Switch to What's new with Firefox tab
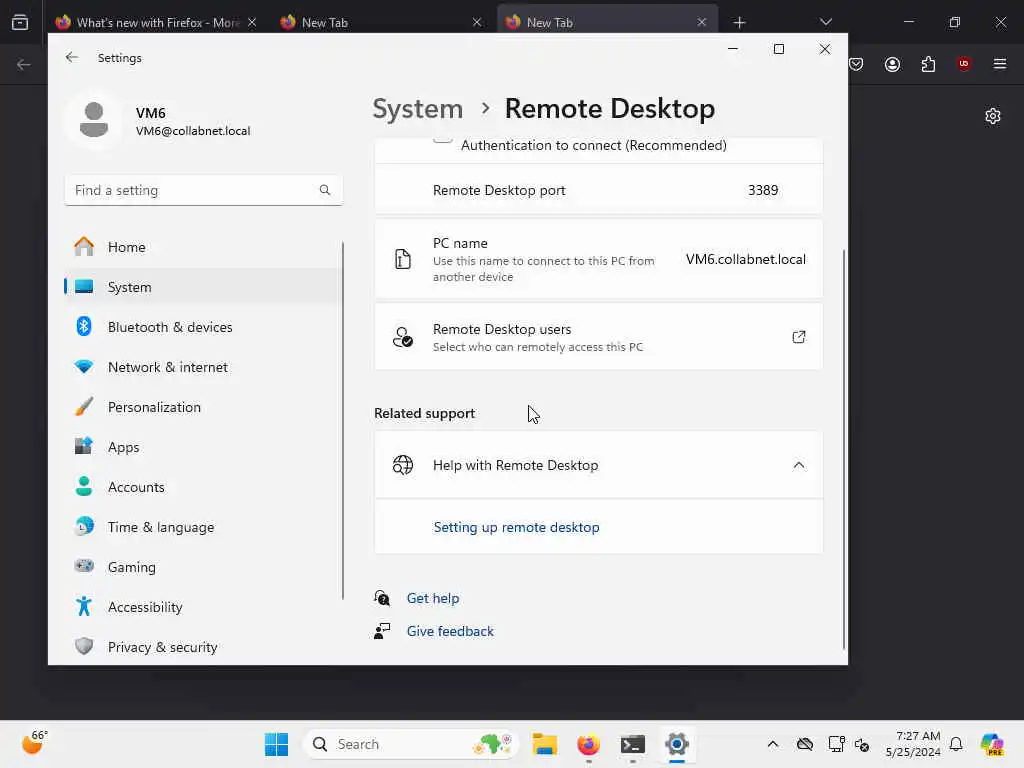 [157, 22]
